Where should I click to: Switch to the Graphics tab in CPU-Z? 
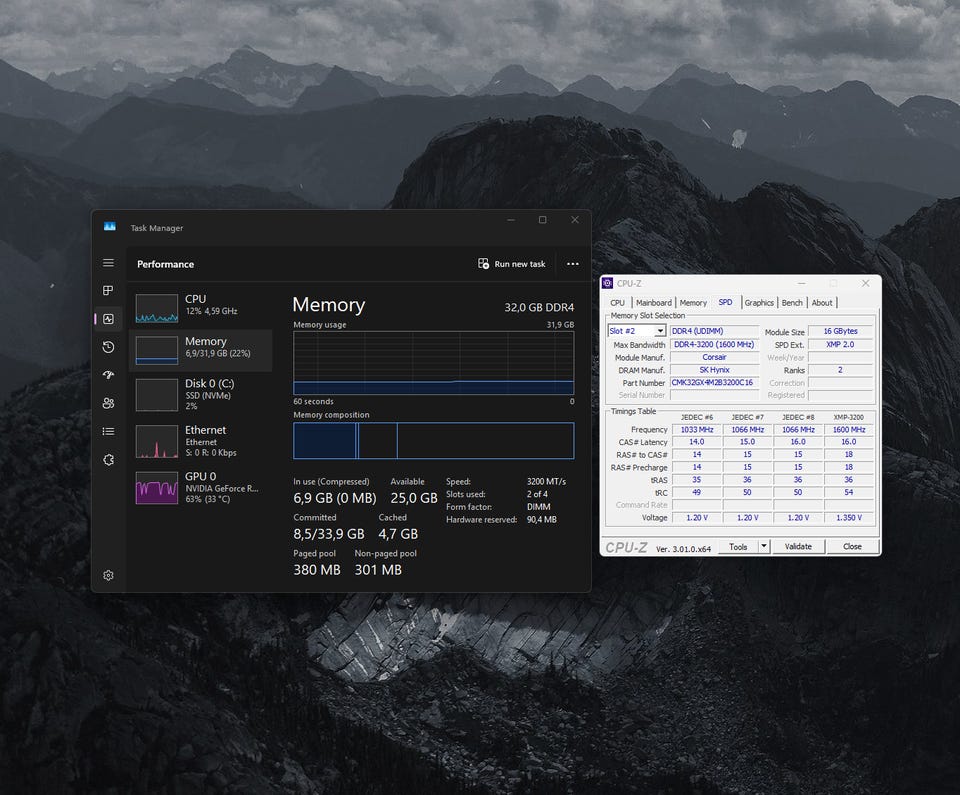tap(759, 303)
